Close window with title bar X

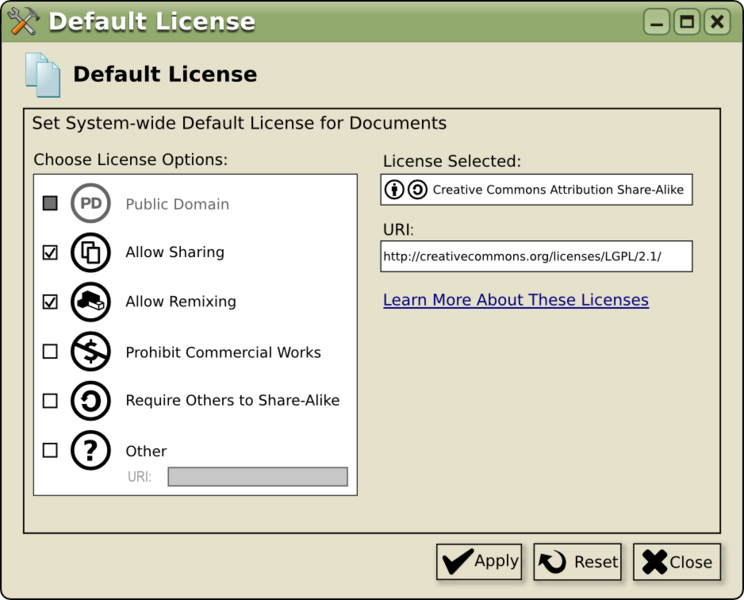pos(717,22)
